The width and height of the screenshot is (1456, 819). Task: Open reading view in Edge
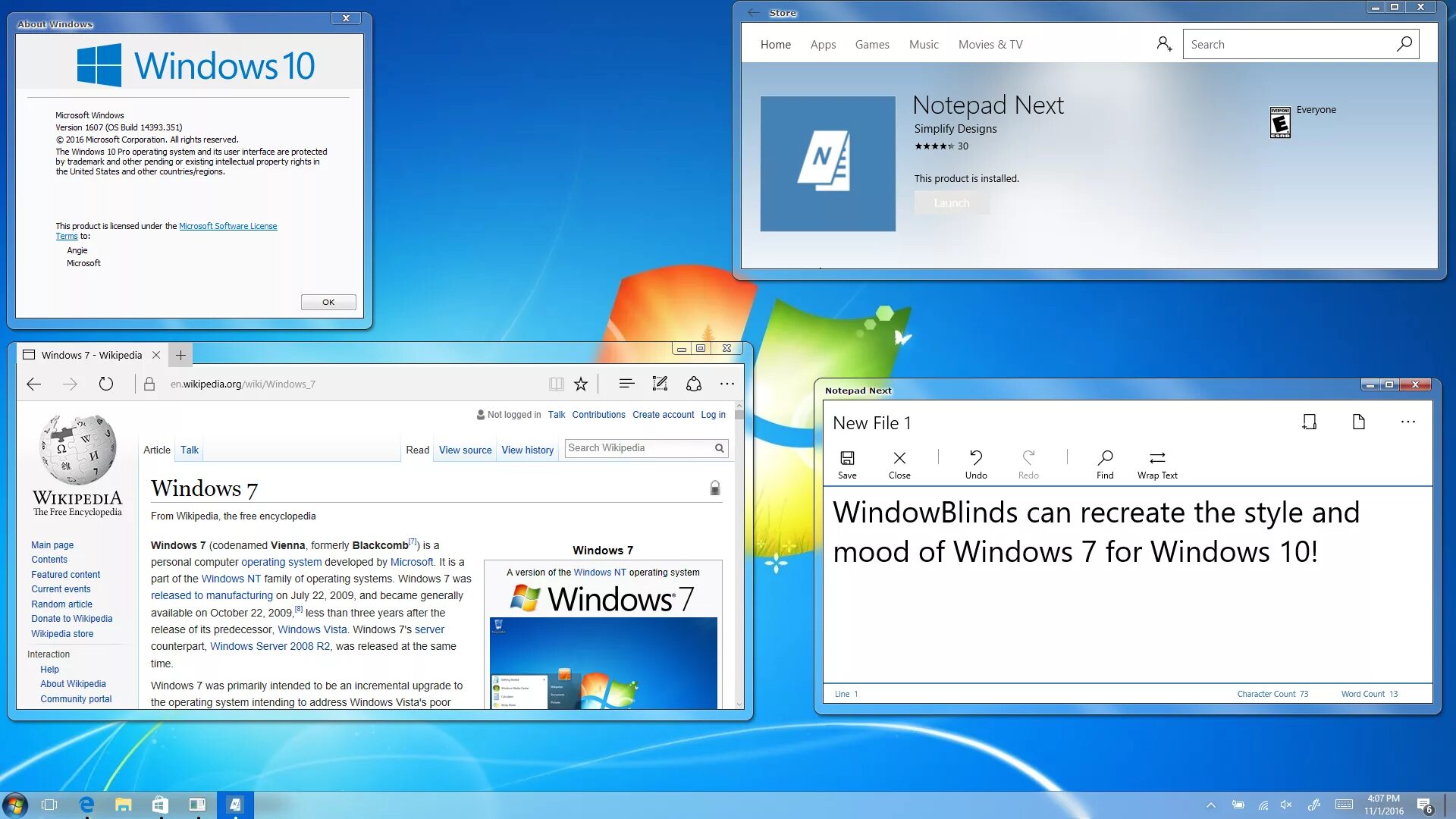556,384
